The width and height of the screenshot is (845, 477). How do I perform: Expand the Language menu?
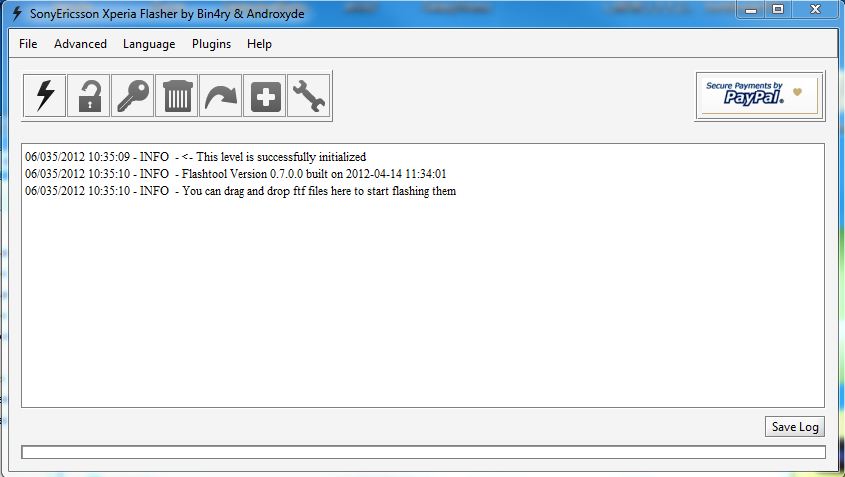coord(149,44)
